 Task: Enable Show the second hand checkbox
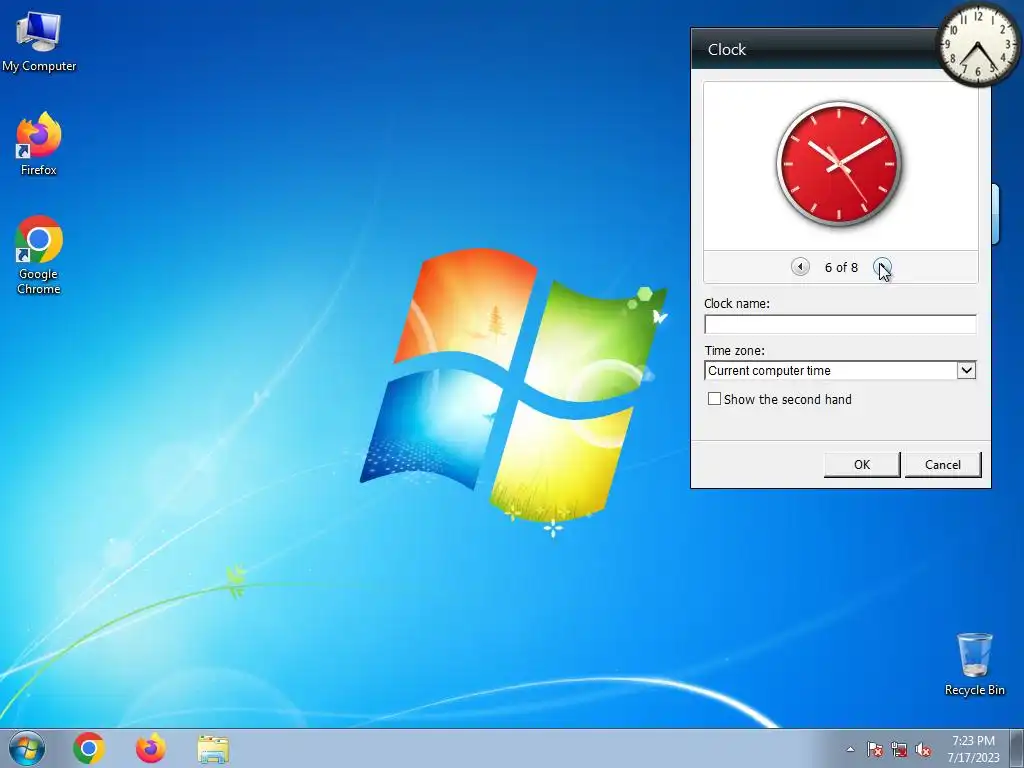[x=714, y=398]
